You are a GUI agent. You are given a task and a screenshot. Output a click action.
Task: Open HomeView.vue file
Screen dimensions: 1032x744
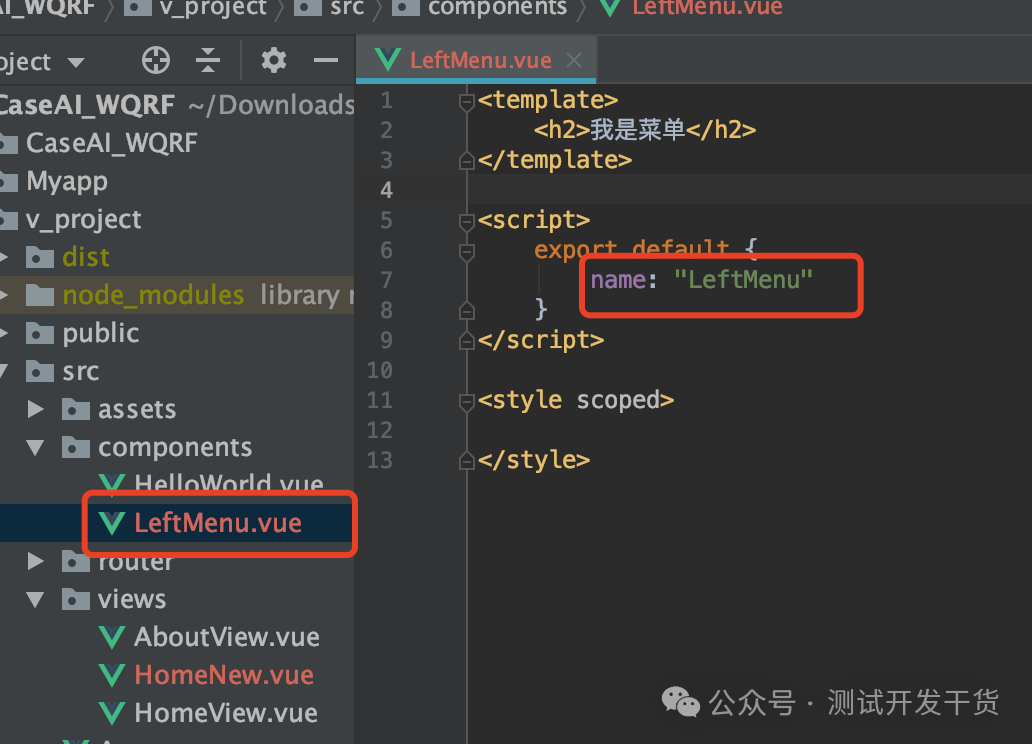(226, 714)
